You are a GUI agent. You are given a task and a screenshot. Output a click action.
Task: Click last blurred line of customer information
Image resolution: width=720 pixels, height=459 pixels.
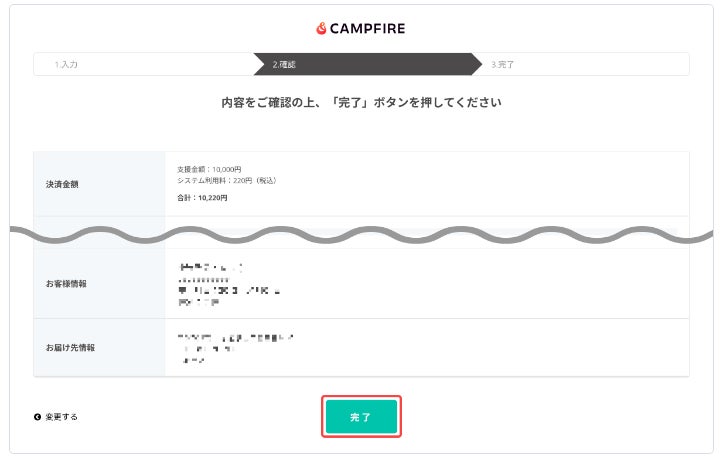(x=198, y=301)
